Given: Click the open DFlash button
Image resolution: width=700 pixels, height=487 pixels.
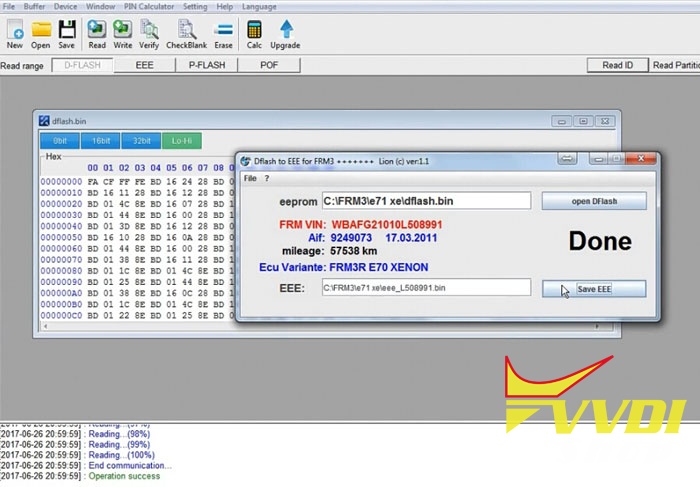Looking at the screenshot, I should (594, 201).
